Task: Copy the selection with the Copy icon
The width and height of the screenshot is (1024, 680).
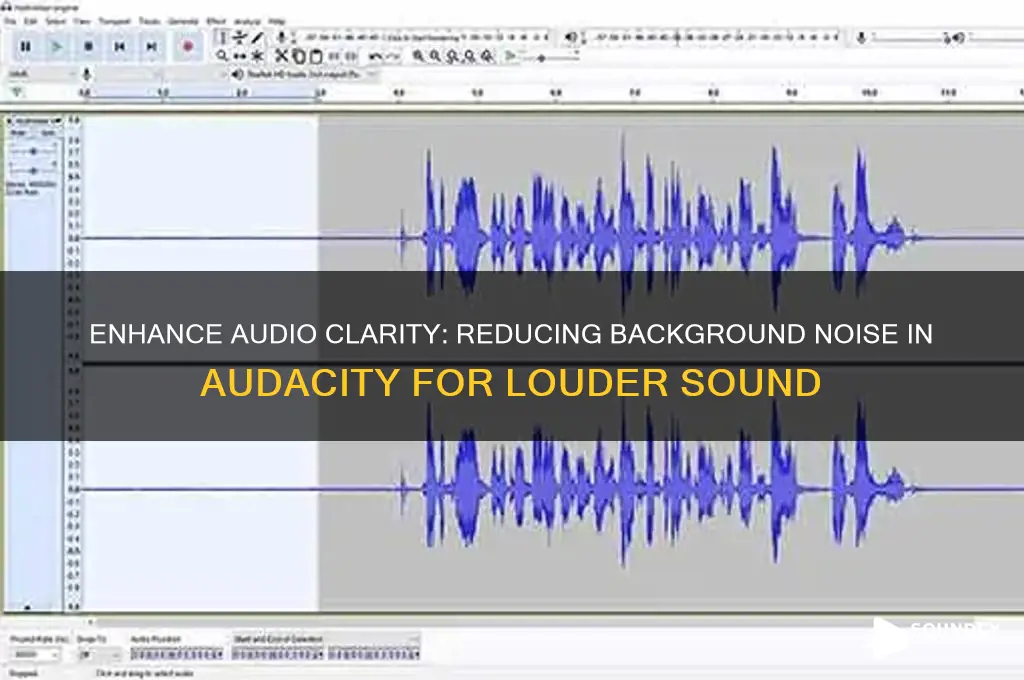Action: click(298, 56)
